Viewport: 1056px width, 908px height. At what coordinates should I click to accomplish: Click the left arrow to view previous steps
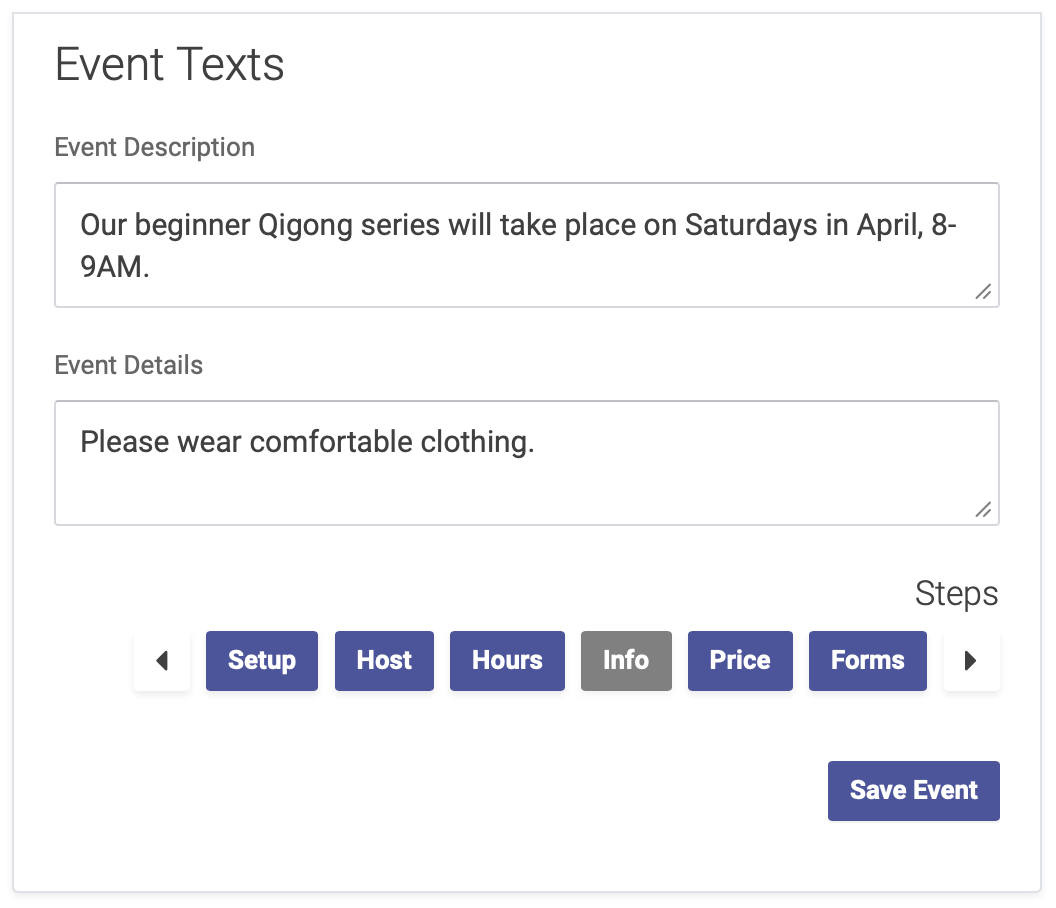(x=162, y=661)
